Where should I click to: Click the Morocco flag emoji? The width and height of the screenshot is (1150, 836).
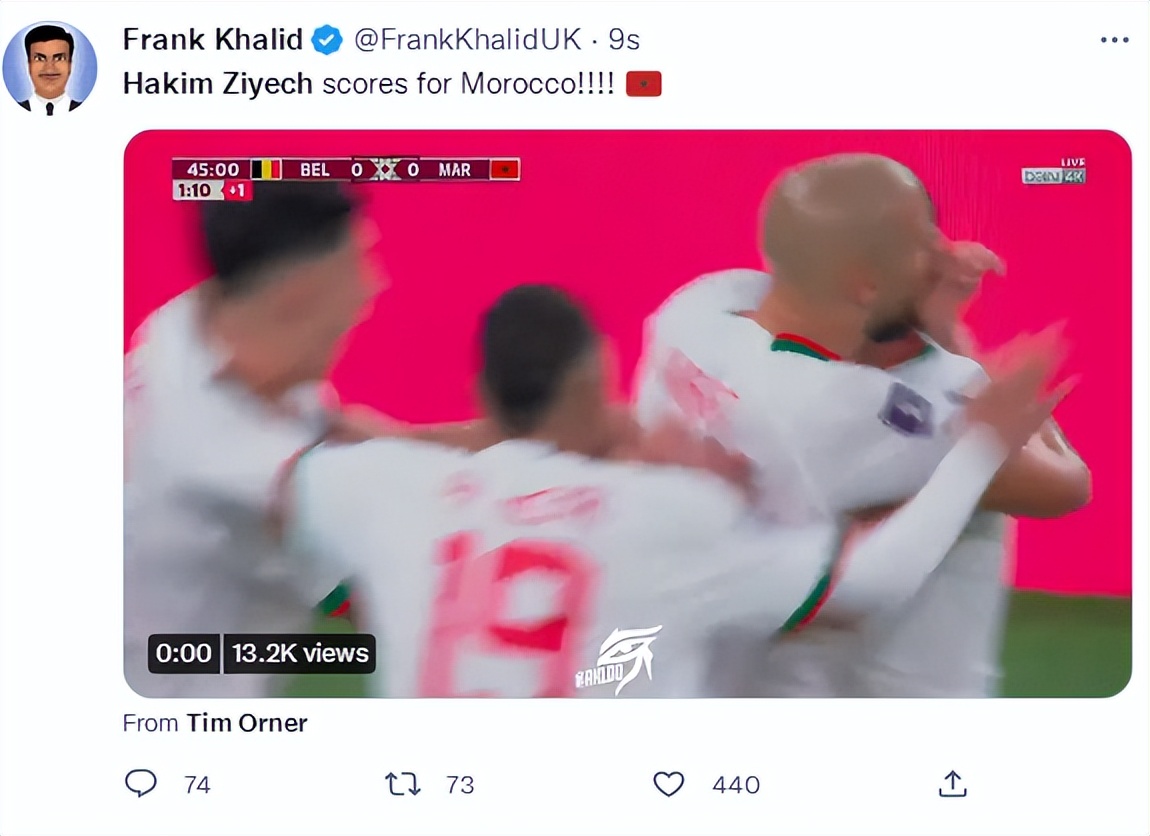(643, 84)
